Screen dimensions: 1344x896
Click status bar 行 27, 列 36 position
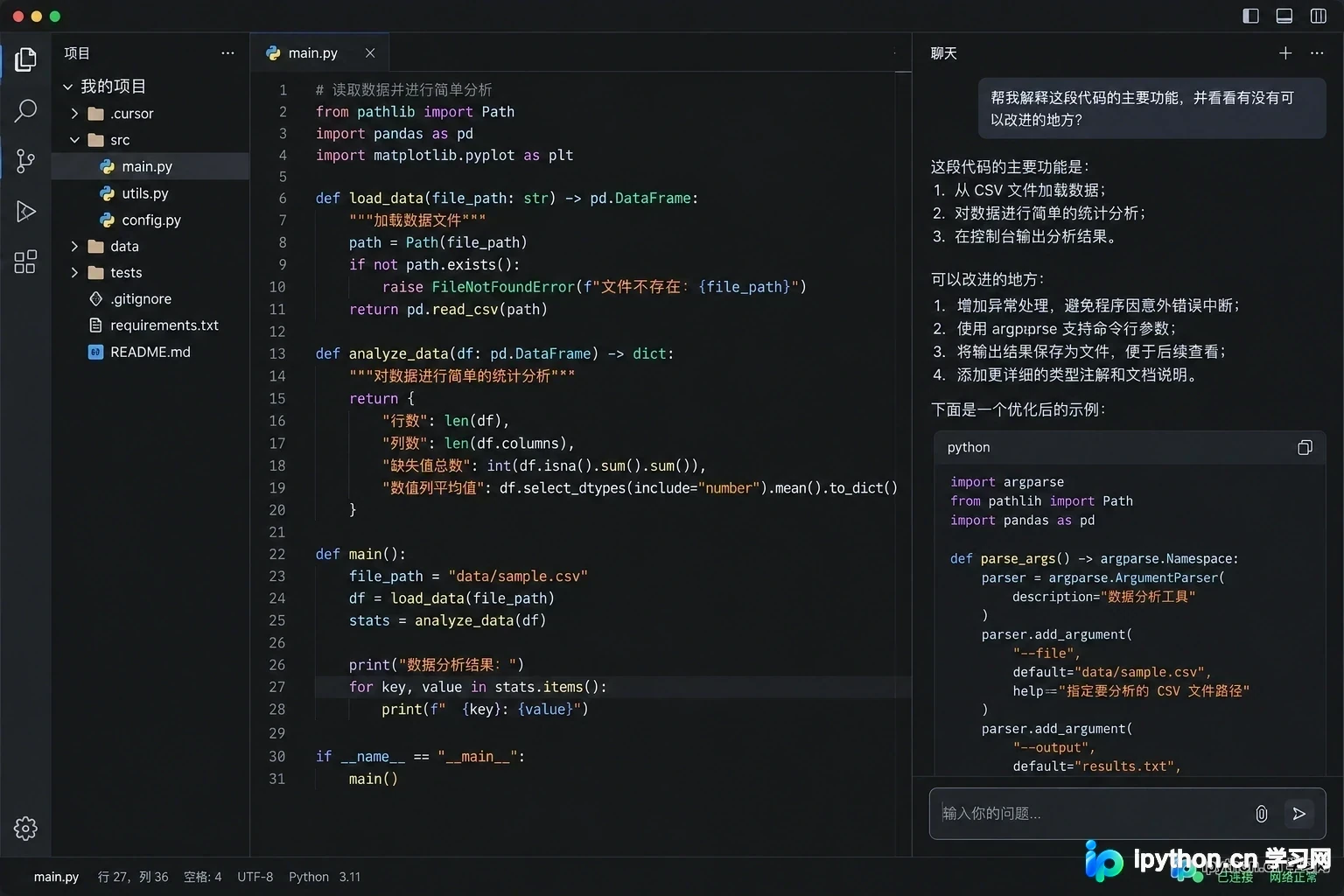133,877
